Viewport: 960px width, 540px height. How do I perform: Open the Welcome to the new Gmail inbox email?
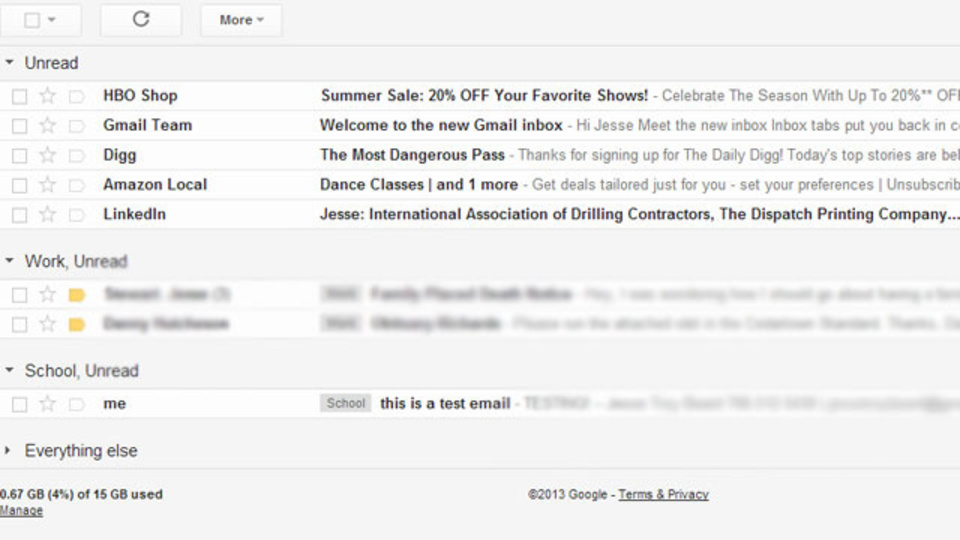[x=441, y=126]
